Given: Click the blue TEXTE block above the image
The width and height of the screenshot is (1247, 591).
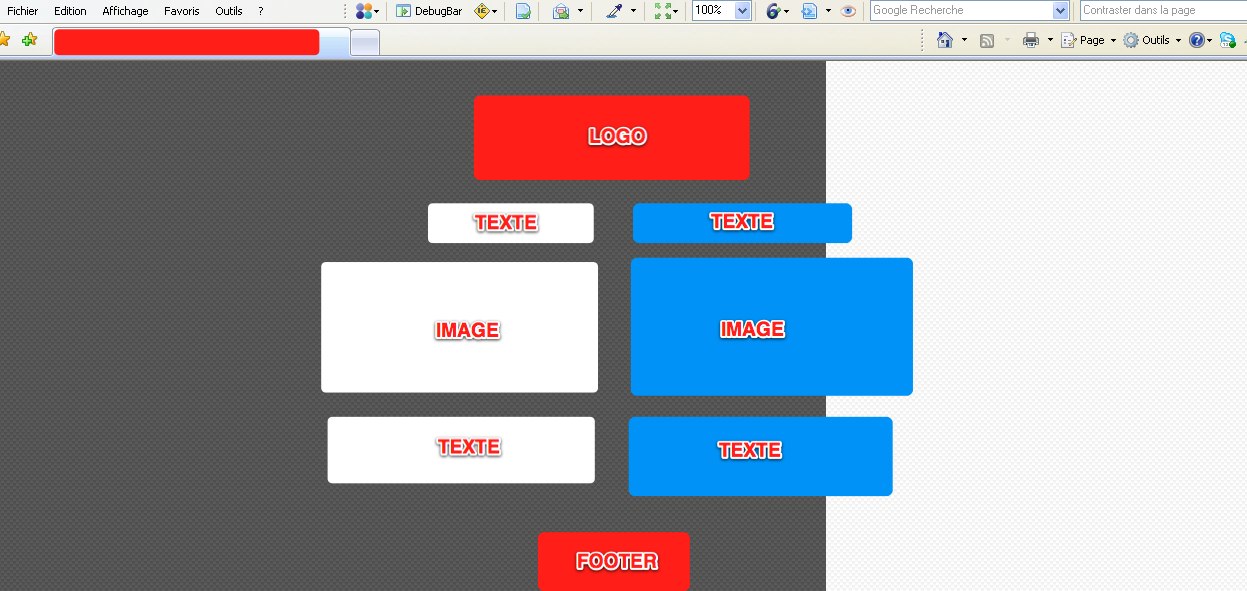Looking at the screenshot, I should 742,223.
